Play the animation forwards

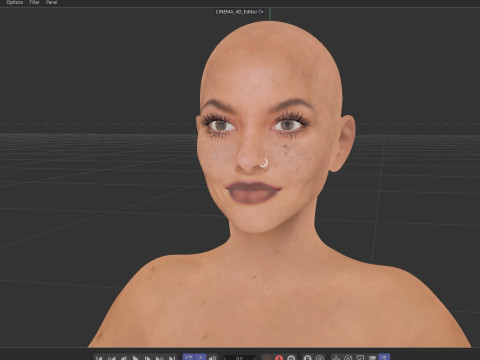135,358
